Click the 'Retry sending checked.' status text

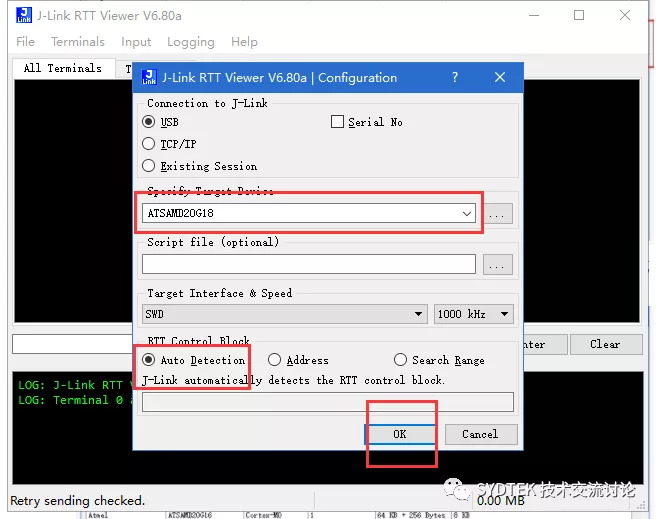pos(77,501)
